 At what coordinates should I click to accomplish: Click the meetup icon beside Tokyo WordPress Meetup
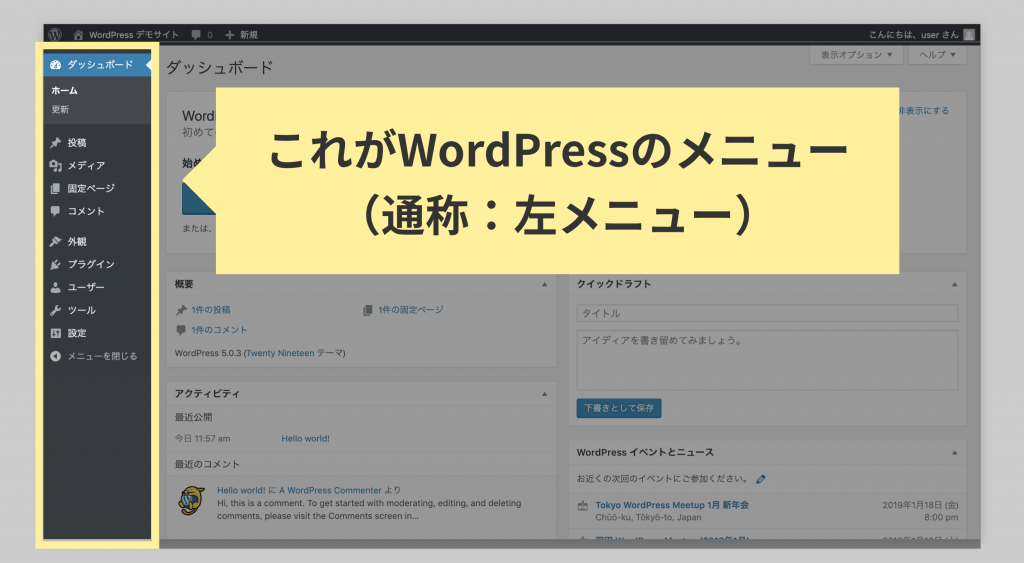[x=583, y=506]
